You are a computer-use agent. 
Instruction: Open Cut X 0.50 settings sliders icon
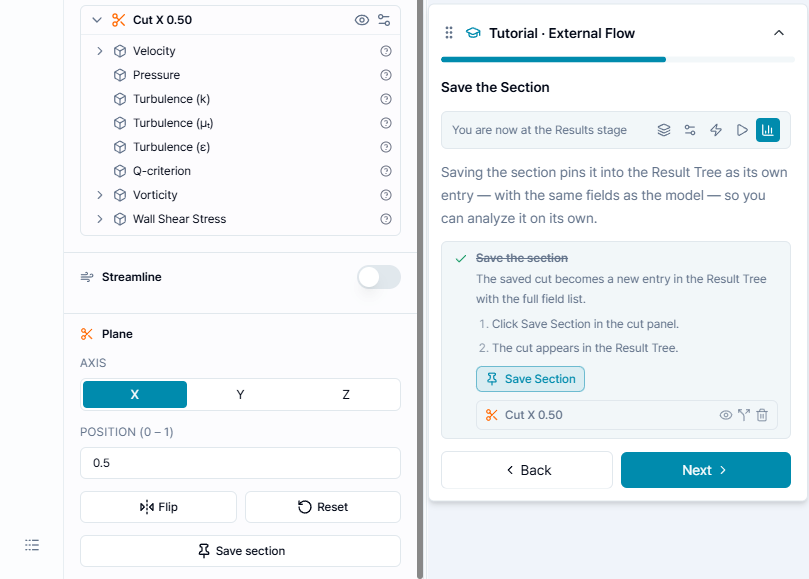point(384,20)
